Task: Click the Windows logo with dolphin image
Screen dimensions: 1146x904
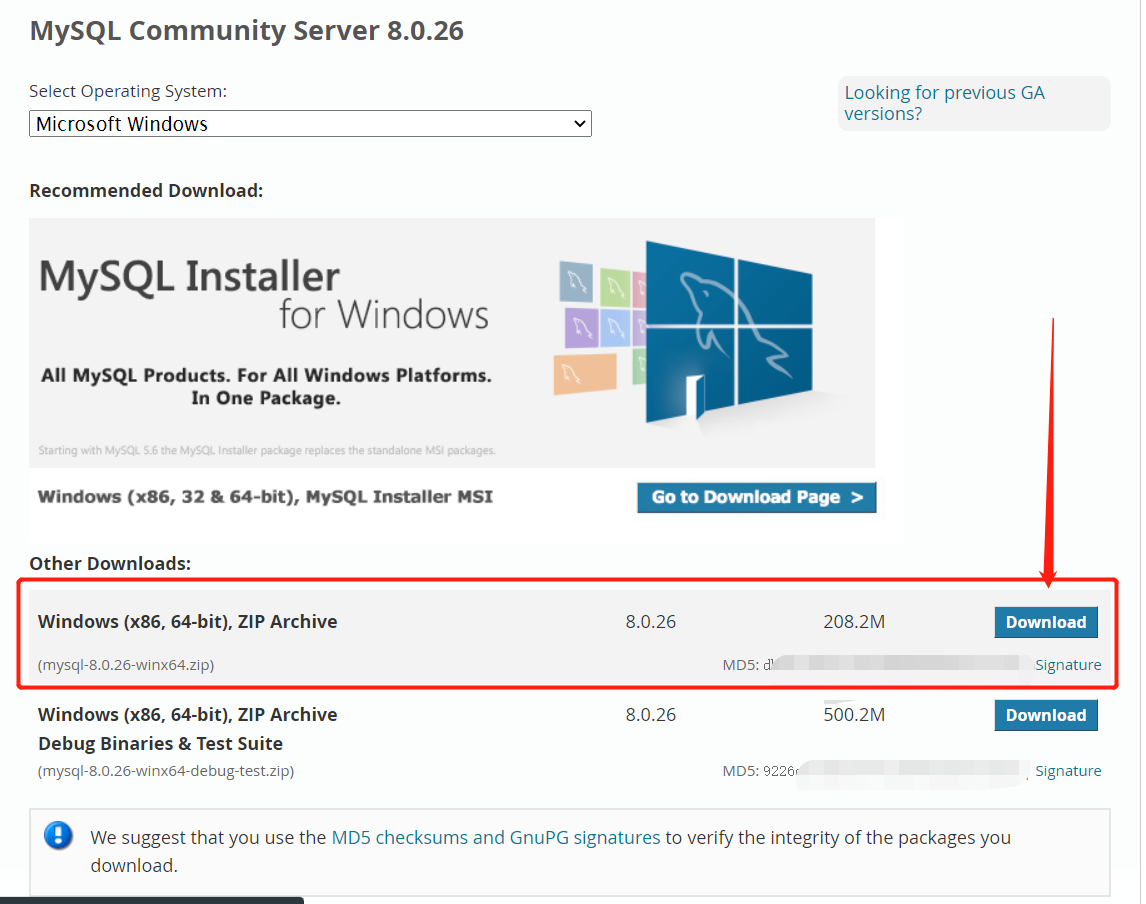Action: (x=729, y=333)
